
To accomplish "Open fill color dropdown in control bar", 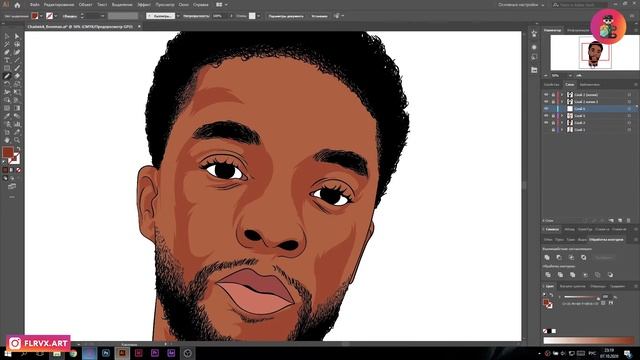I will 41,16.
